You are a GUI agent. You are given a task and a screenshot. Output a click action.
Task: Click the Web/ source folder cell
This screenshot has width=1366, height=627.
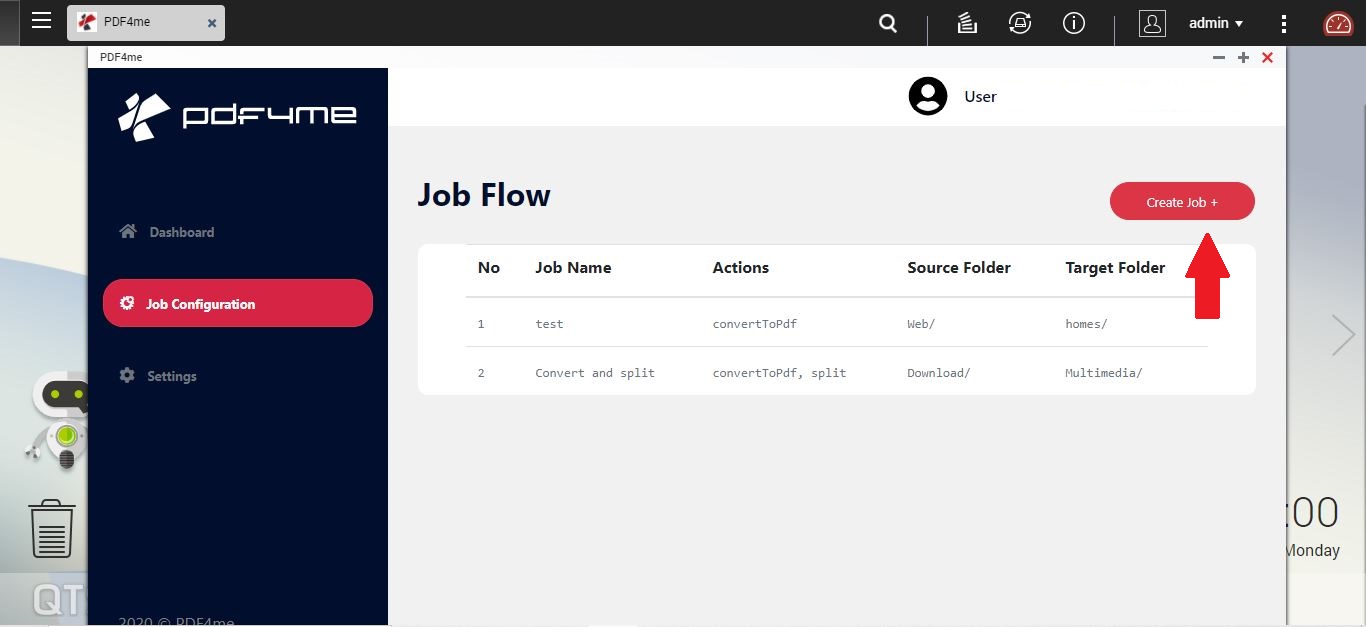921,324
